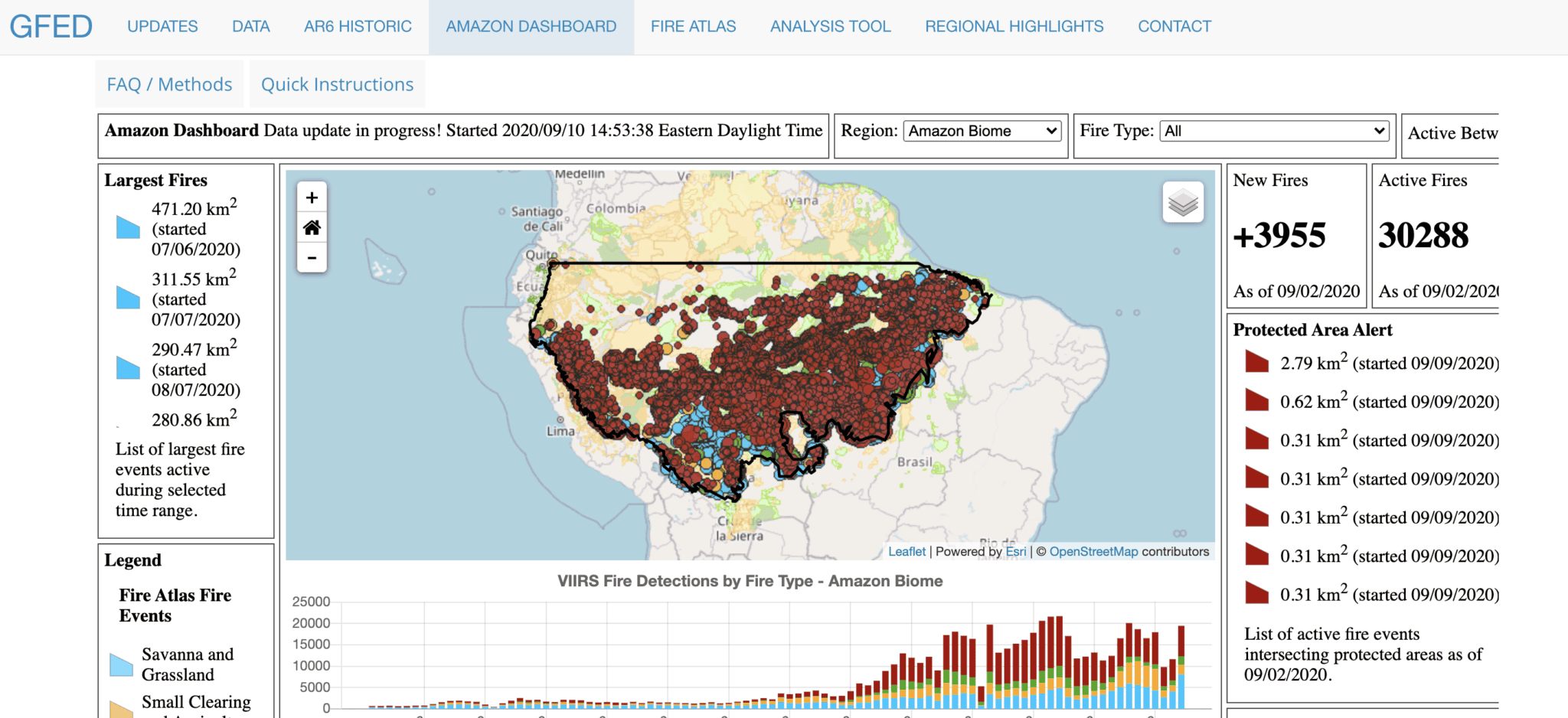Select the home icon to reset map view
The image size is (1568, 718).
point(312,227)
